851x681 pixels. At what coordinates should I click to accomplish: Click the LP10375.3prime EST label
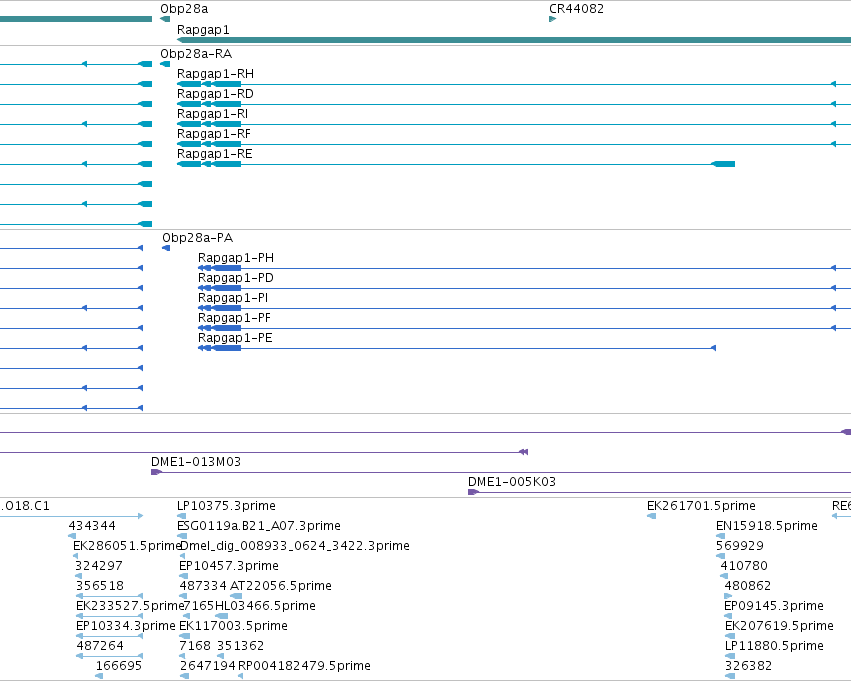click(x=226, y=506)
